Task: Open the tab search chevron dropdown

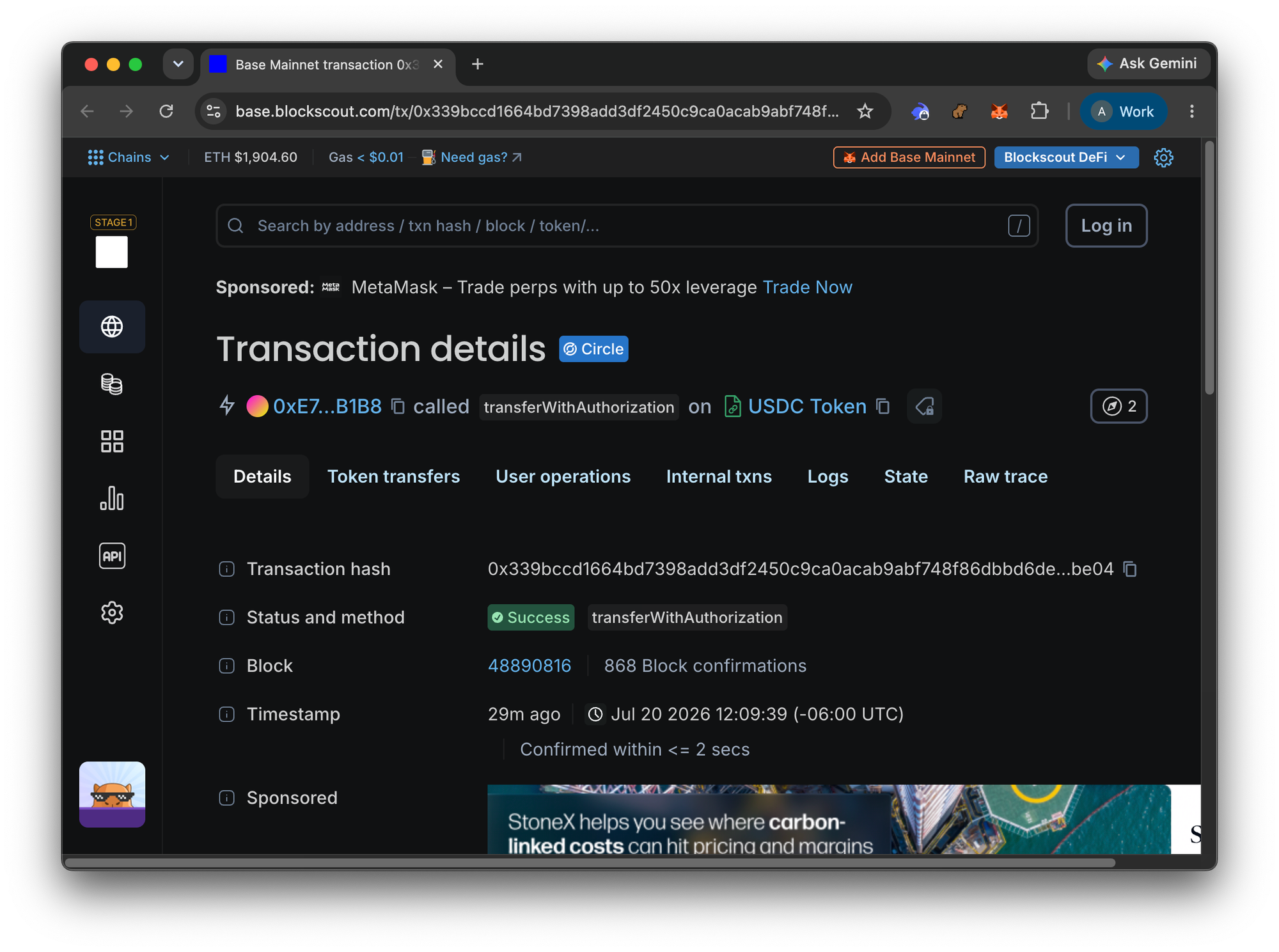Action: tap(178, 64)
